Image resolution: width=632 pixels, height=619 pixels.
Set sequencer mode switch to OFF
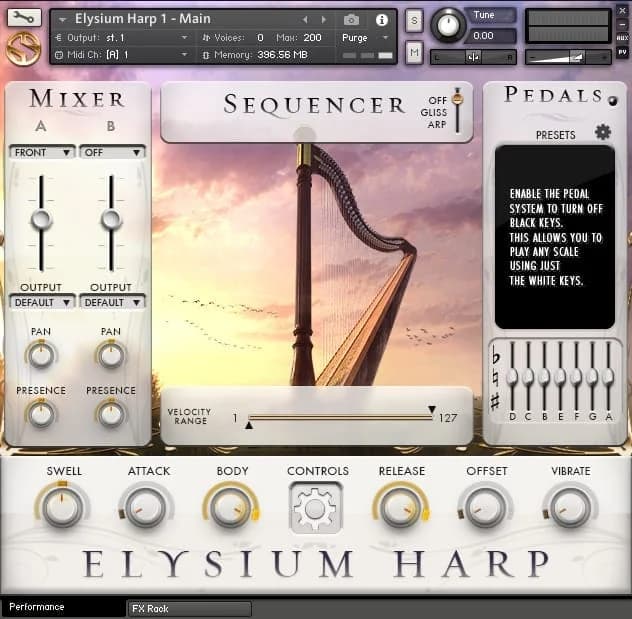tap(438, 100)
